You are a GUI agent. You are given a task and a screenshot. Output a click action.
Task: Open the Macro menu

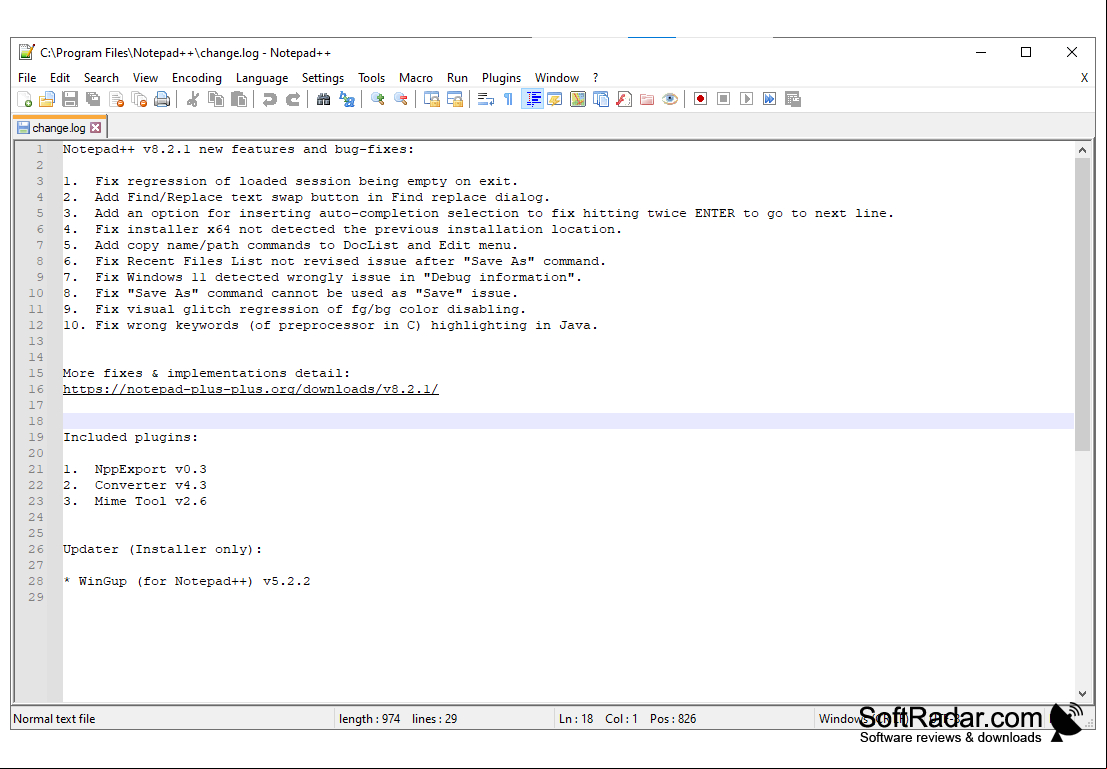[x=416, y=78]
